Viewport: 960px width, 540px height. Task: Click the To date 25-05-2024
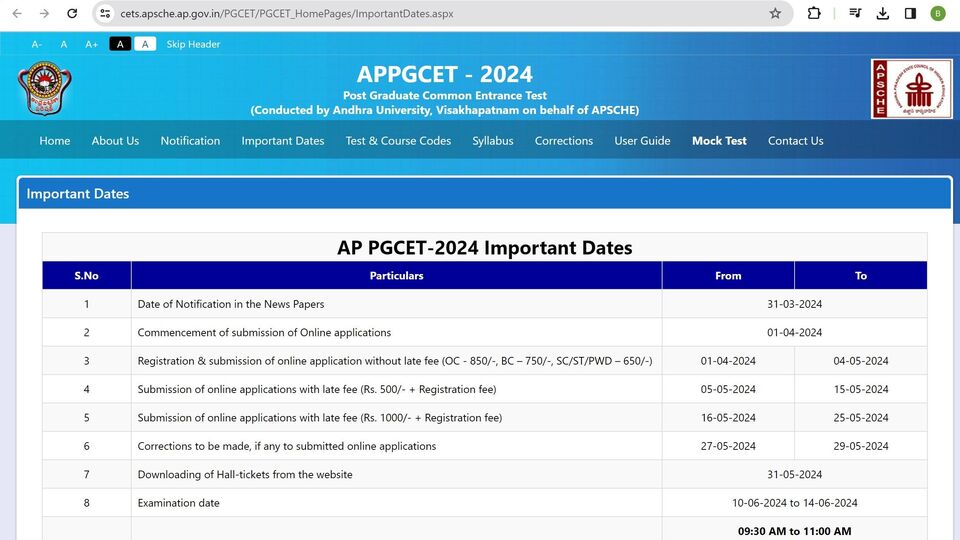coord(861,418)
